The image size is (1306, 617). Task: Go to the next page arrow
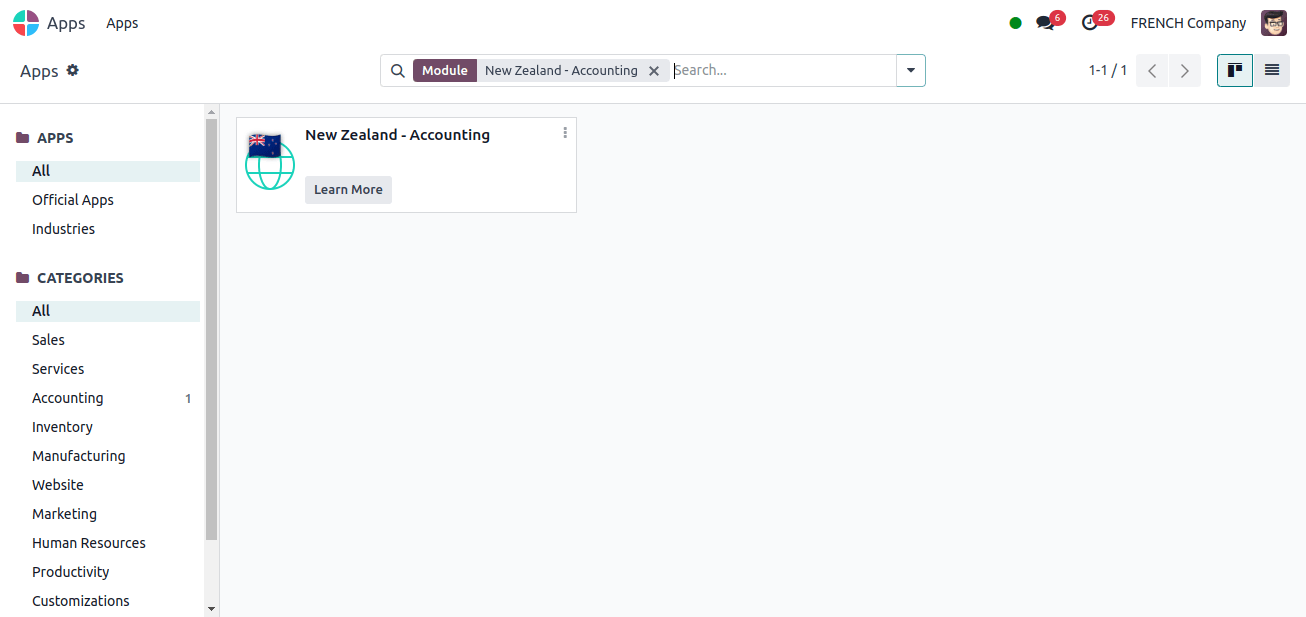(x=1185, y=71)
